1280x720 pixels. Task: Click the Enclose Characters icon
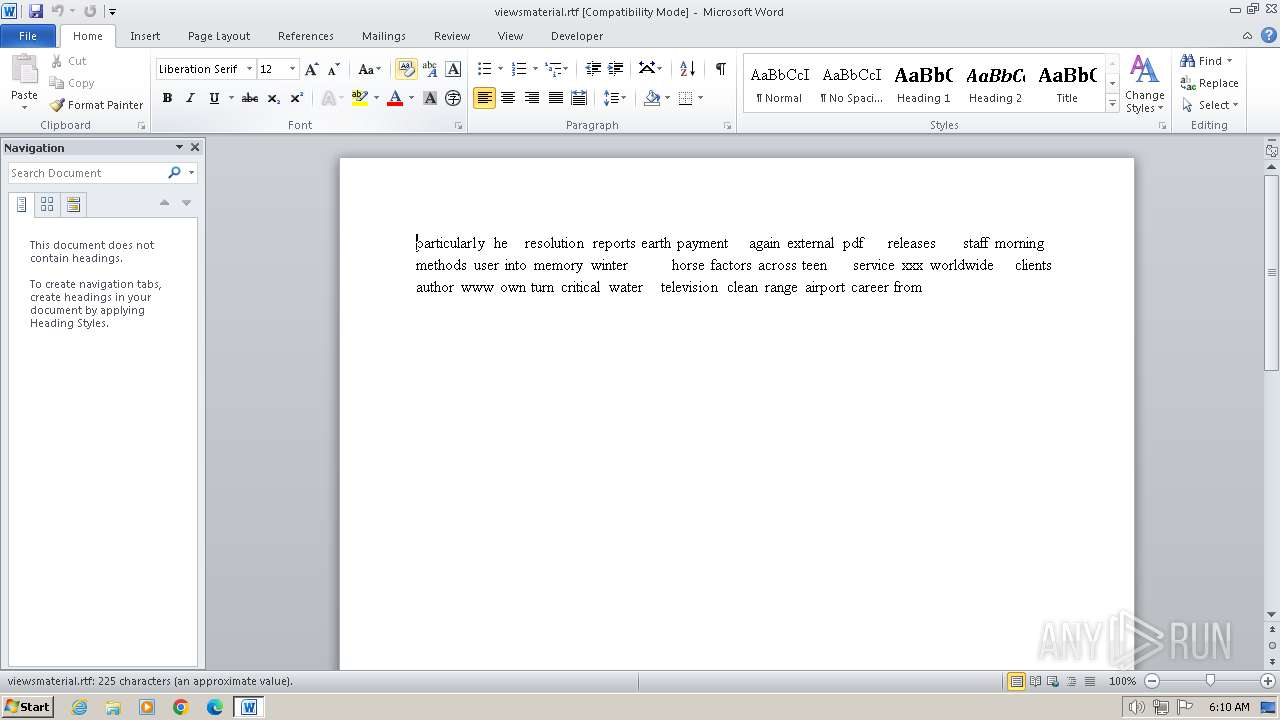pos(453,98)
